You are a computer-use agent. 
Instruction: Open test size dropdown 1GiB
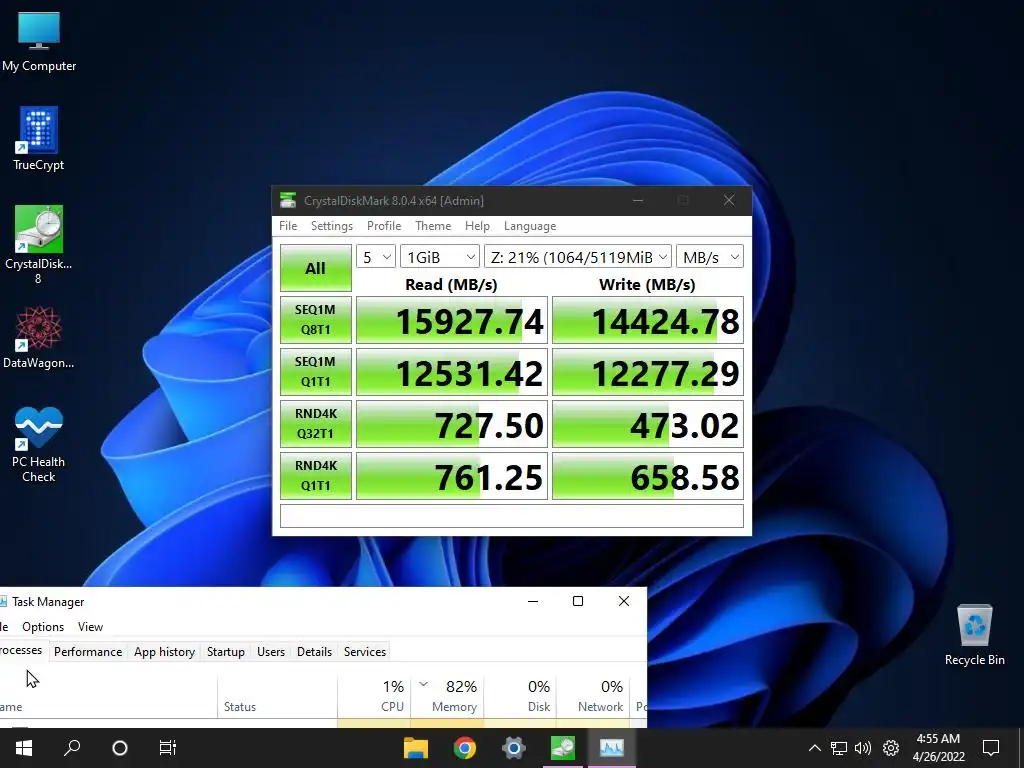(x=440, y=257)
